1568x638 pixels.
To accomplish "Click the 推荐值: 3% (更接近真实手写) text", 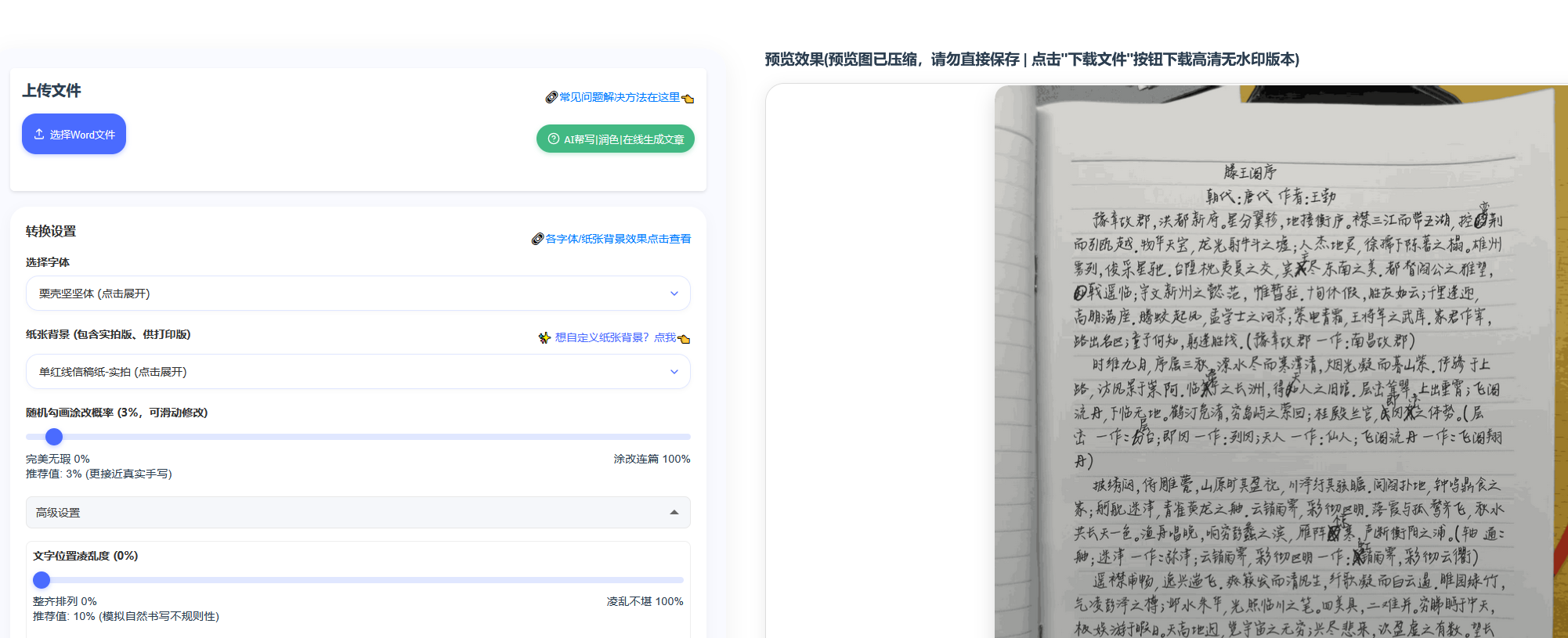I will coord(99,474).
